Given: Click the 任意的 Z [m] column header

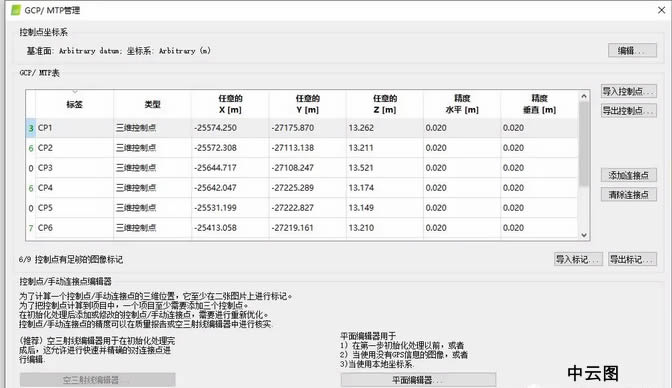Looking at the screenshot, I should point(384,104).
